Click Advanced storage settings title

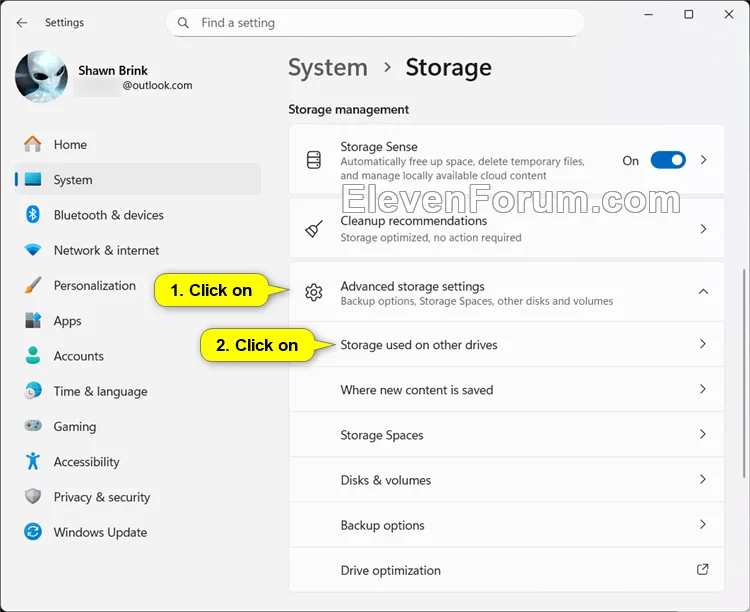[x=412, y=286]
